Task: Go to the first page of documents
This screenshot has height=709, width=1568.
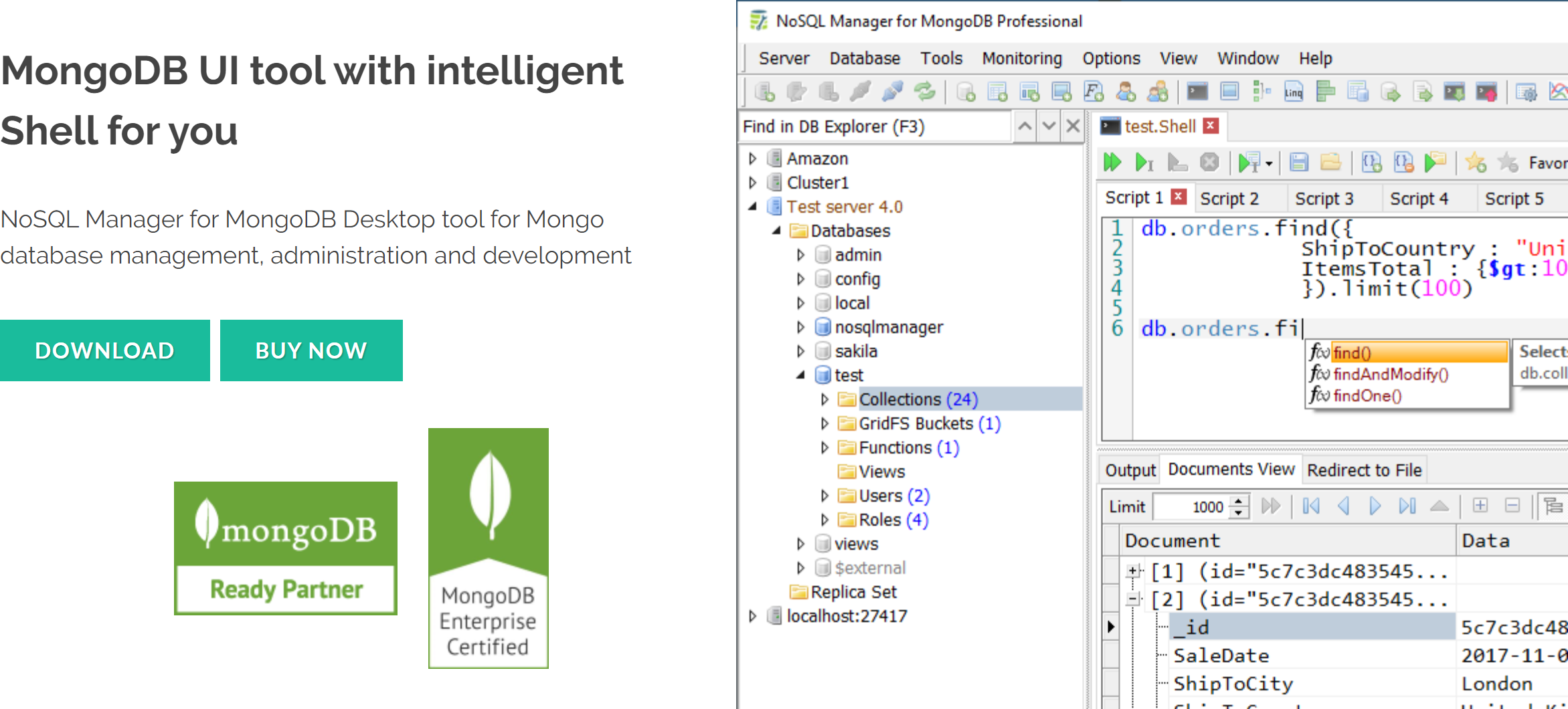Action: pos(1311,506)
